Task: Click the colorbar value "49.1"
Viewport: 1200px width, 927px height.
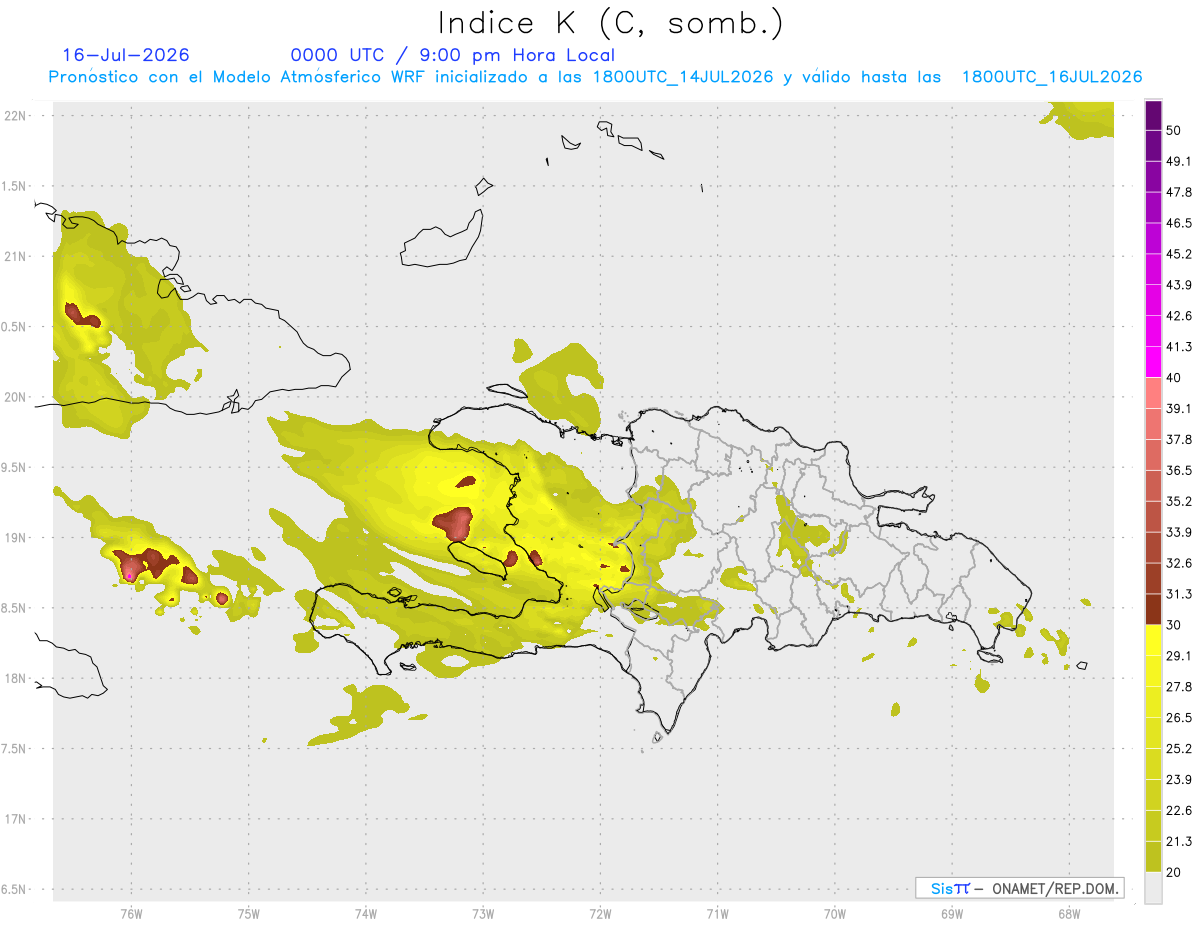Action: tap(1178, 161)
